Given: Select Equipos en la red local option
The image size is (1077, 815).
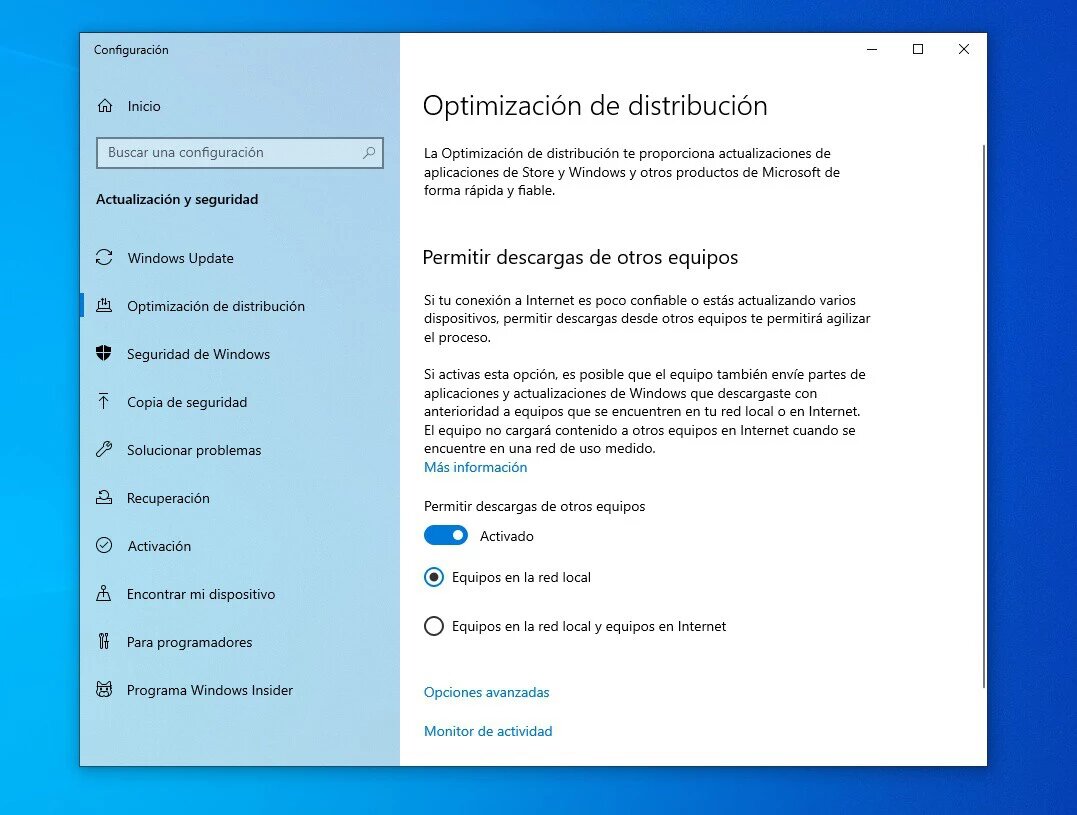Looking at the screenshot, I should click(x=434, y=577).
